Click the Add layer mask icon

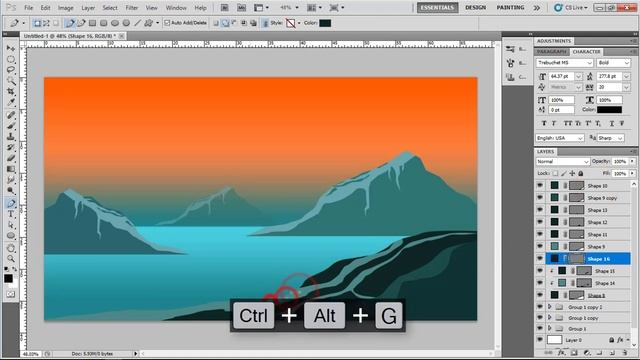tap(574, 353)
